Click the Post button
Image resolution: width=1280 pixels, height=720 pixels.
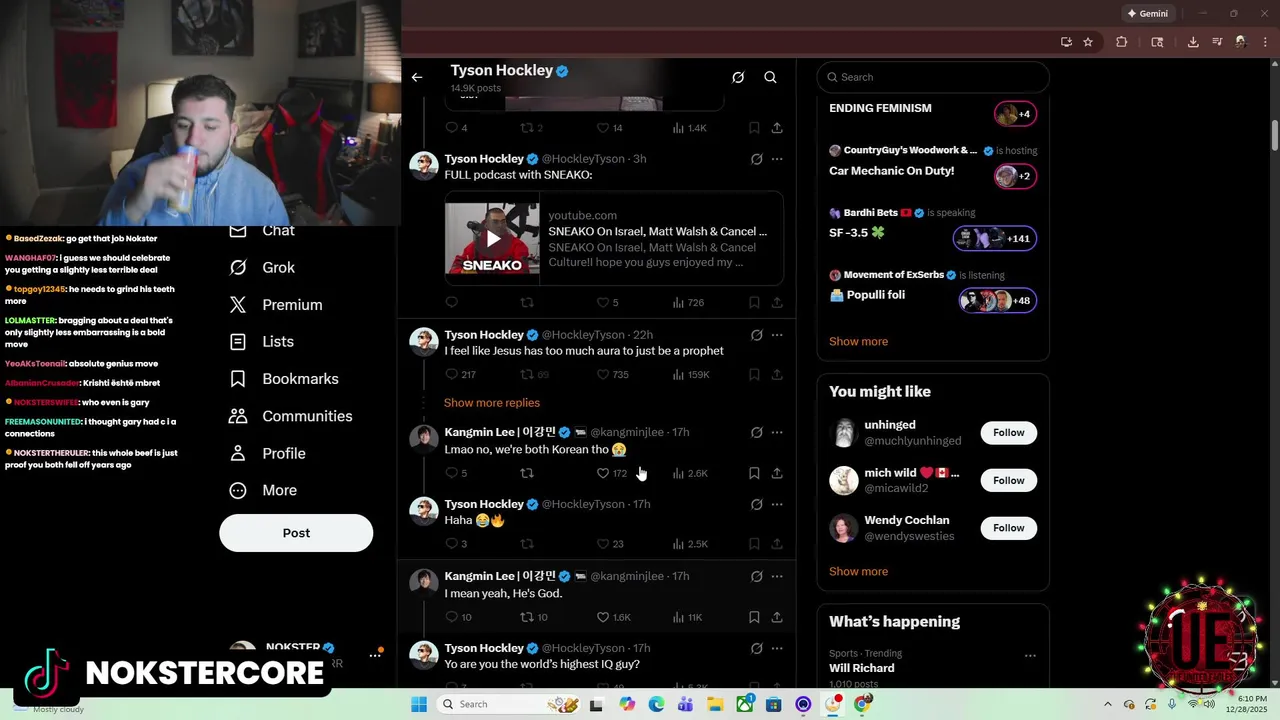pyautogui.click(x=296, y=533)
